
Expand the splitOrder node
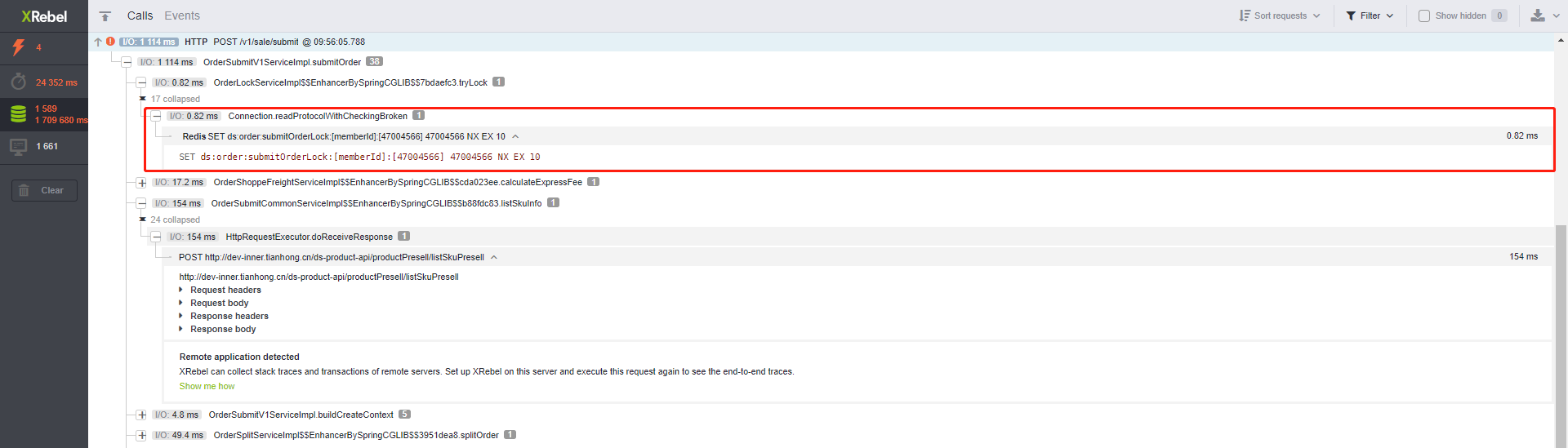[141, 435]
